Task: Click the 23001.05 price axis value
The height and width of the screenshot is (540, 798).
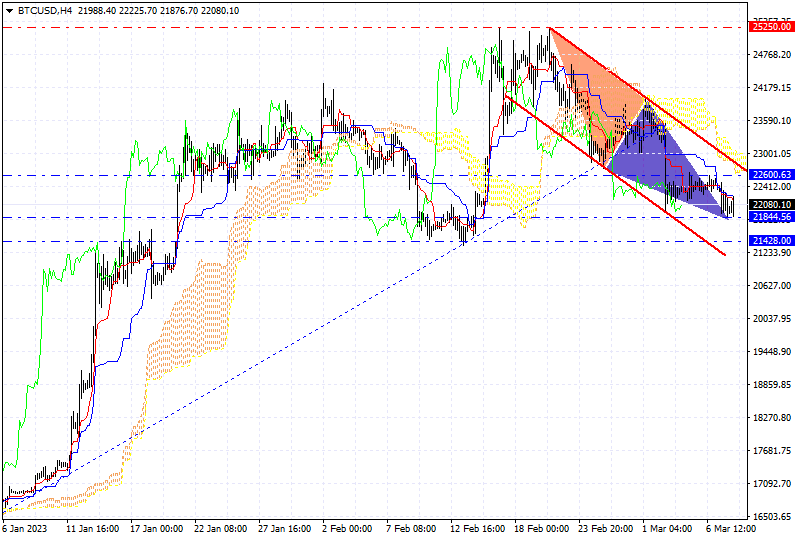Action: [x=773, y=154]
